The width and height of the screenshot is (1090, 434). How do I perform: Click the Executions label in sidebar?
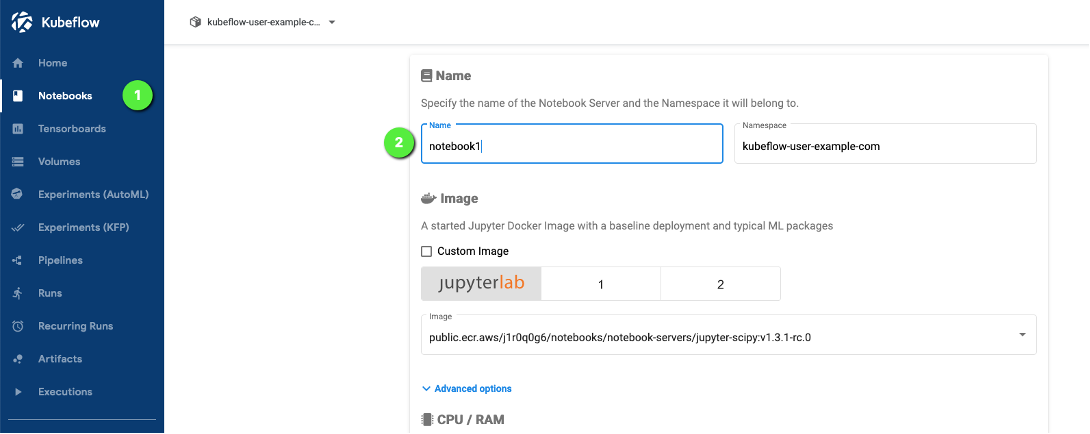pos(65,392)
